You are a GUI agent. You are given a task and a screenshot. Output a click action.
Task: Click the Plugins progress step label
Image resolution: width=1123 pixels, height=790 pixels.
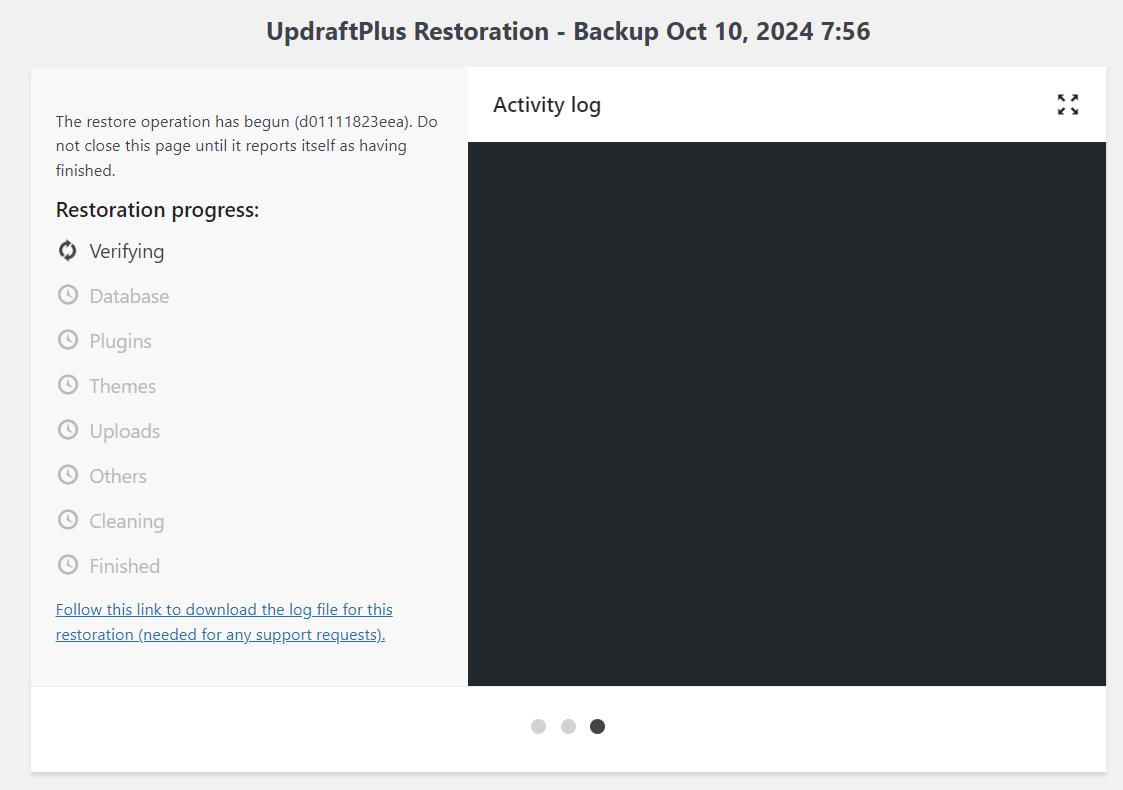(x=120, y=341)
